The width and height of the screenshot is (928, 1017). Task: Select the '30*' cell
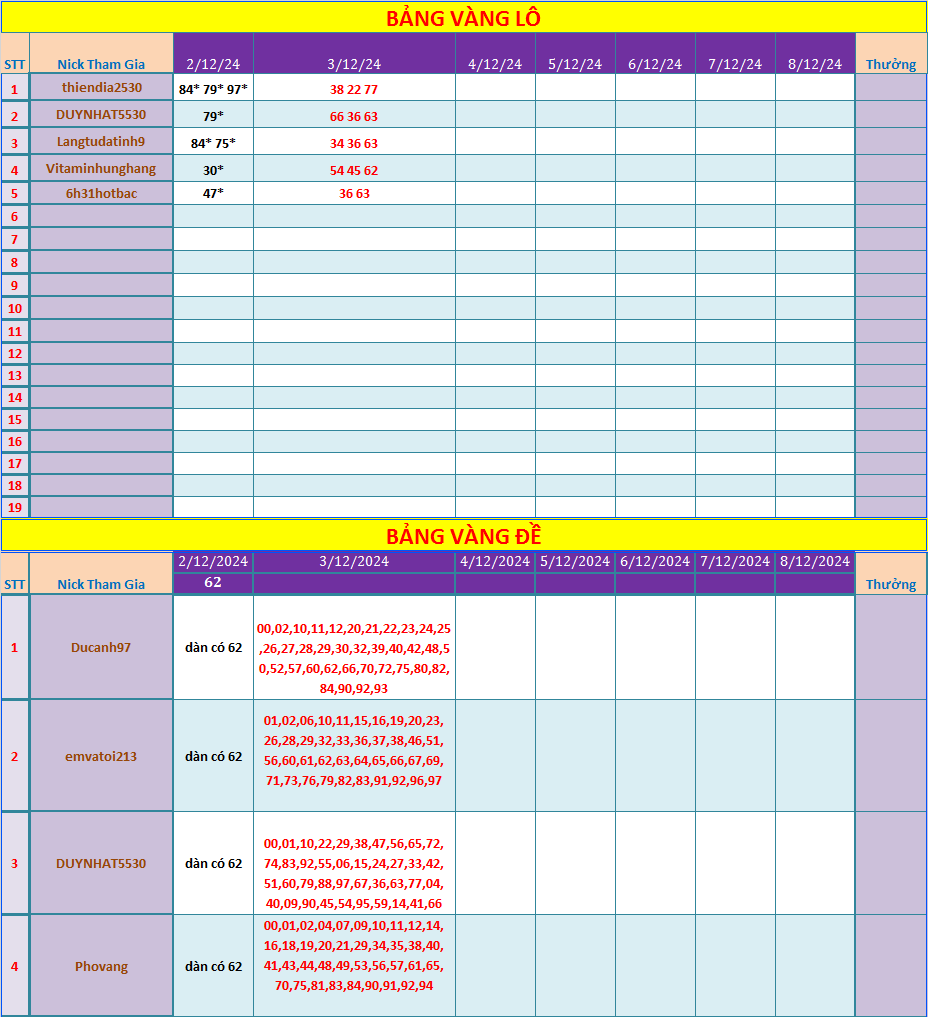[213, 170]
